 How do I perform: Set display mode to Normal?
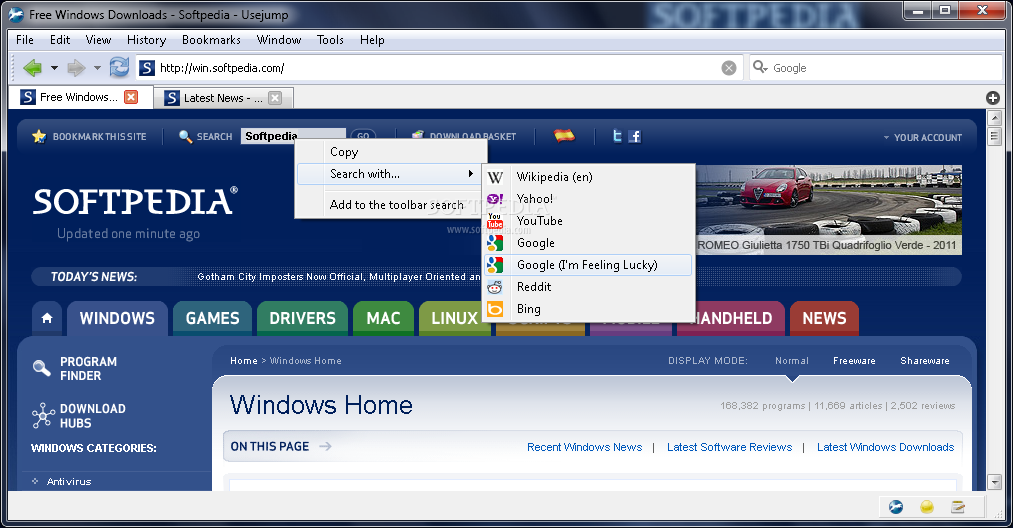(792, 361)
